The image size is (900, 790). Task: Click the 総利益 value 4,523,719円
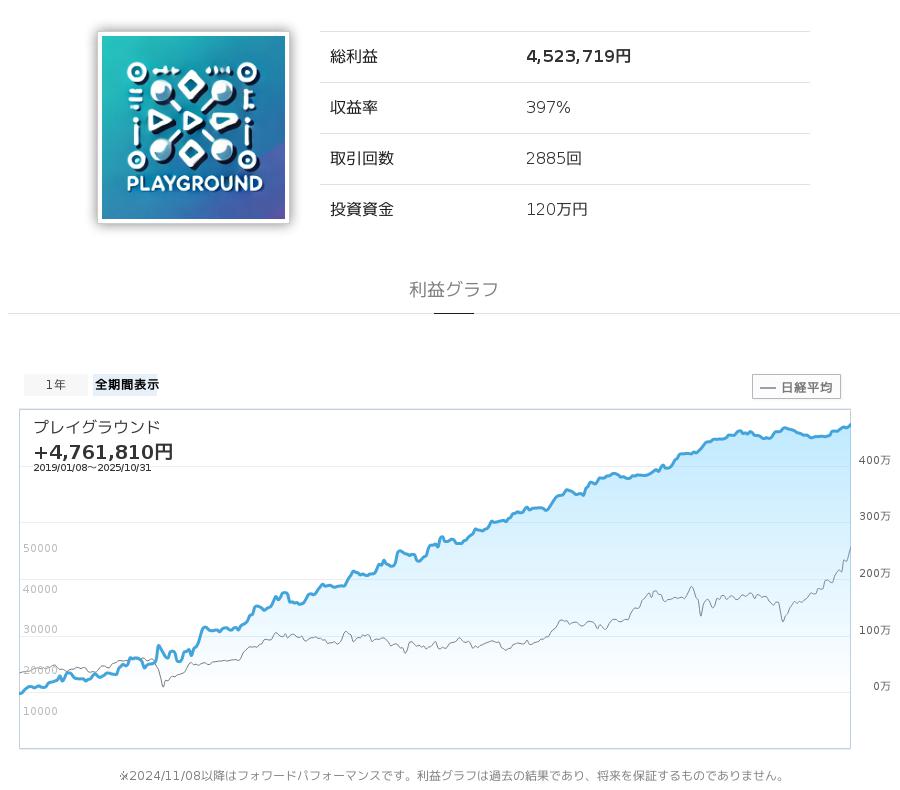(x=578, y=57)
